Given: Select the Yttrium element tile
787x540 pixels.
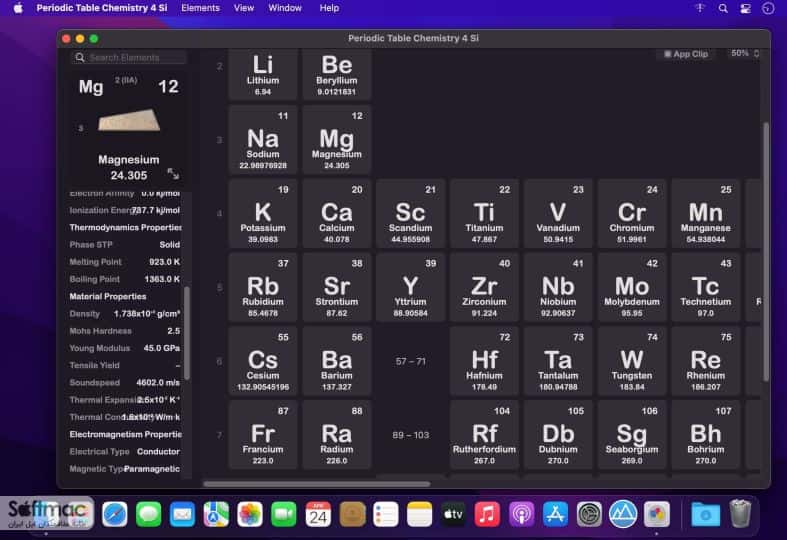Looking at the screenshot, I should click(x=411, y=288).
